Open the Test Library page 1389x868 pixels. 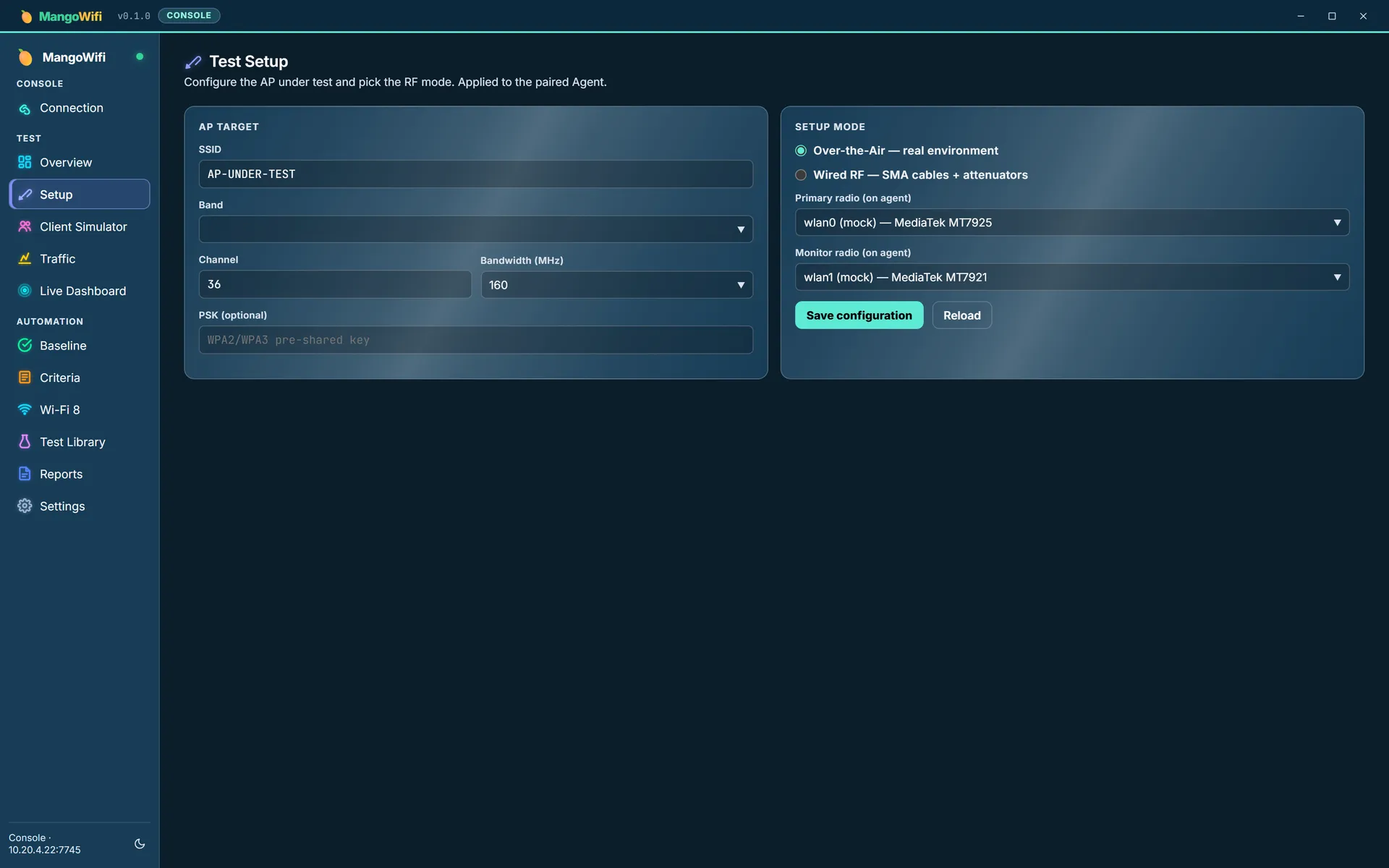(x=80, y=441)
